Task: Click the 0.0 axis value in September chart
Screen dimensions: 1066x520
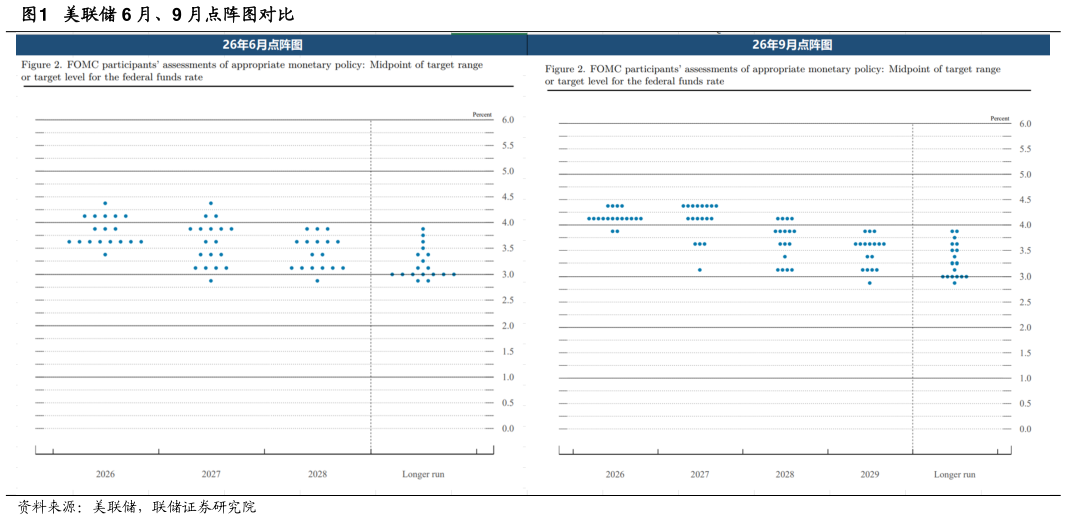Action: coord(1025,429)
